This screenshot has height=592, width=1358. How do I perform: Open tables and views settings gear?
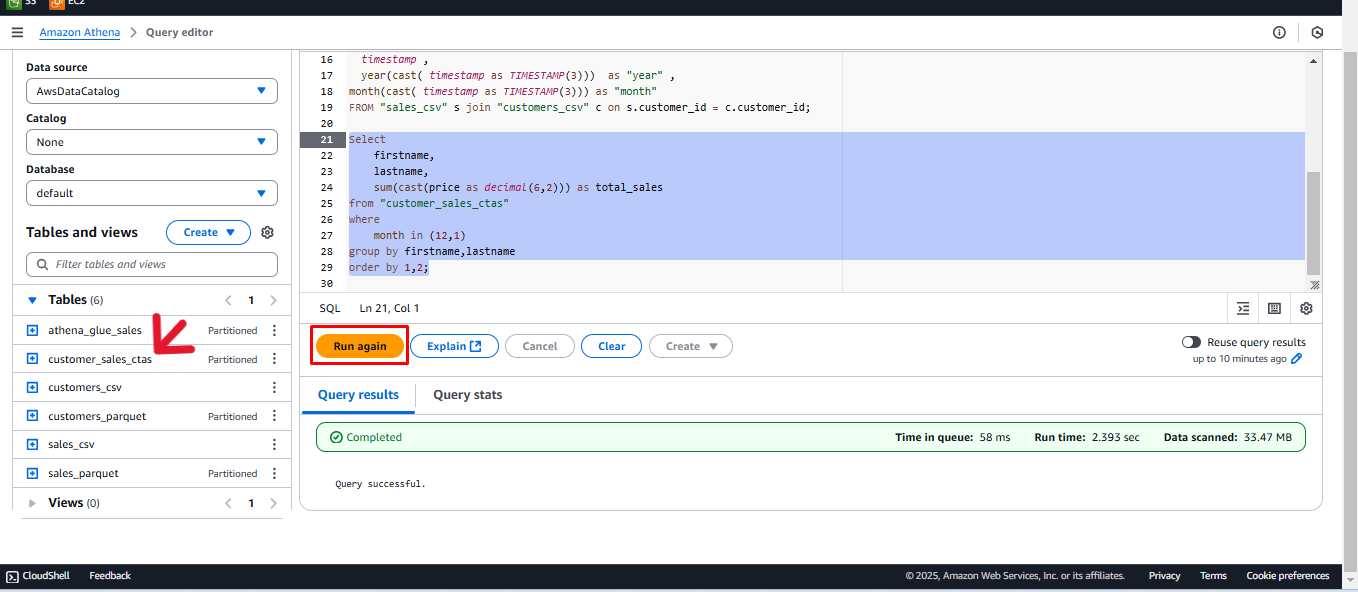(x=267, y=232)
